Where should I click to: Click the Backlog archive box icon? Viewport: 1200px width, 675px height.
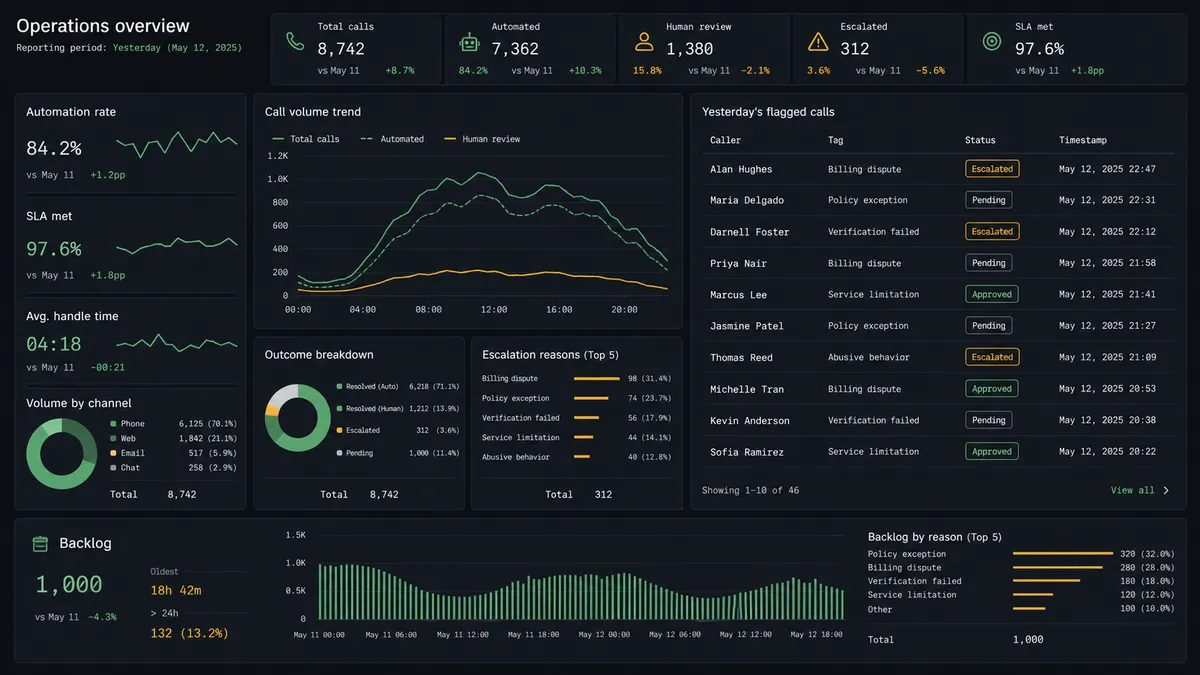click(x=40, y=544)
